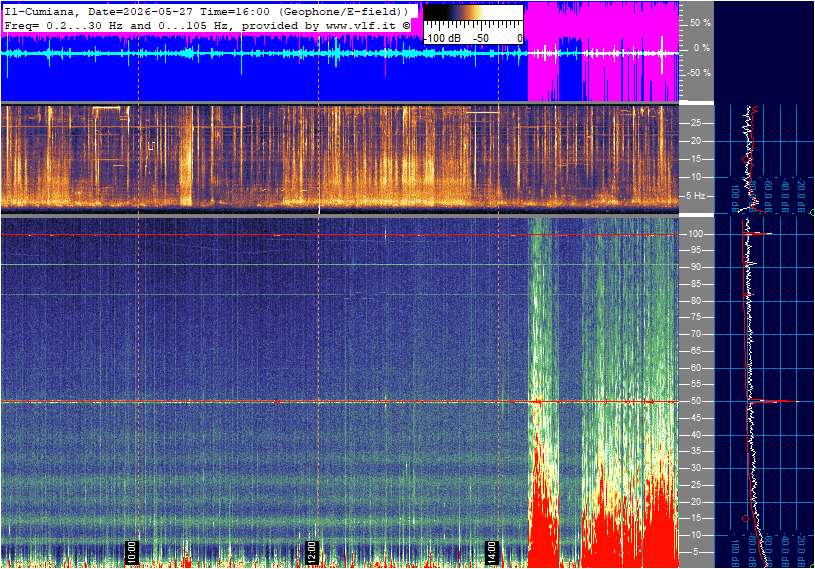815x569 pixels.
Task: Click the 25 Hz tick on geophone scale
Action: point(695,123)
